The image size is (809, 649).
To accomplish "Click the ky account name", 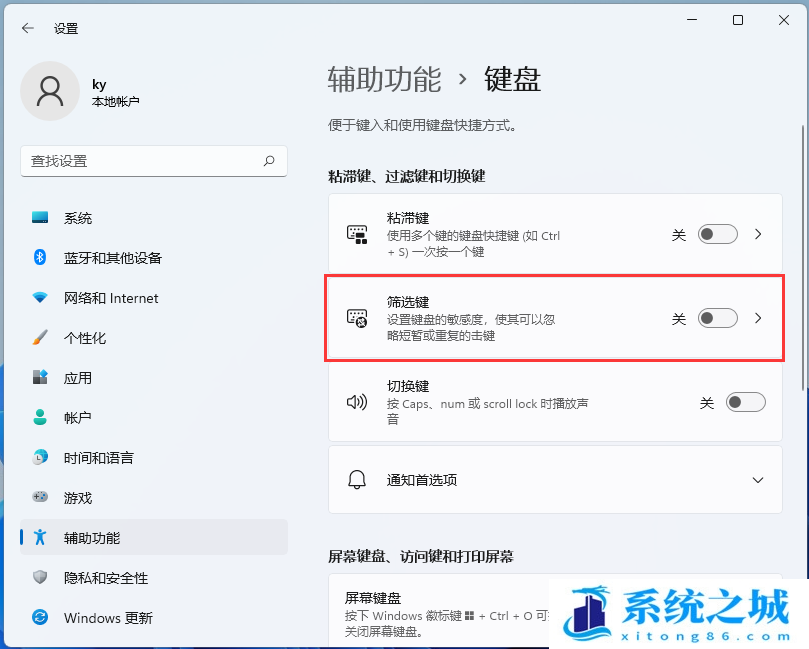I will coord(99,84).
